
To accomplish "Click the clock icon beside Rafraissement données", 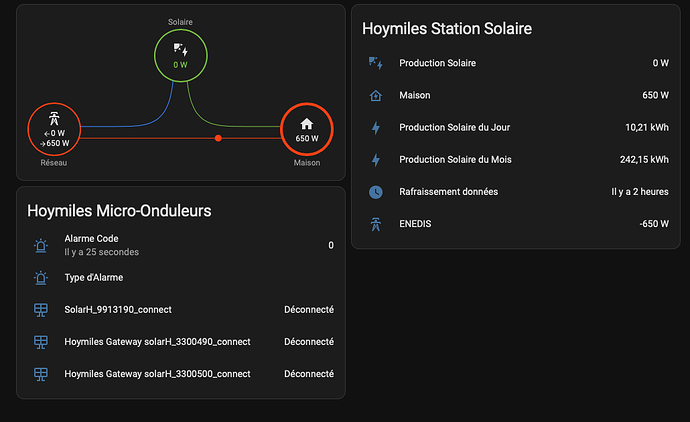I will tap(375, 192).
